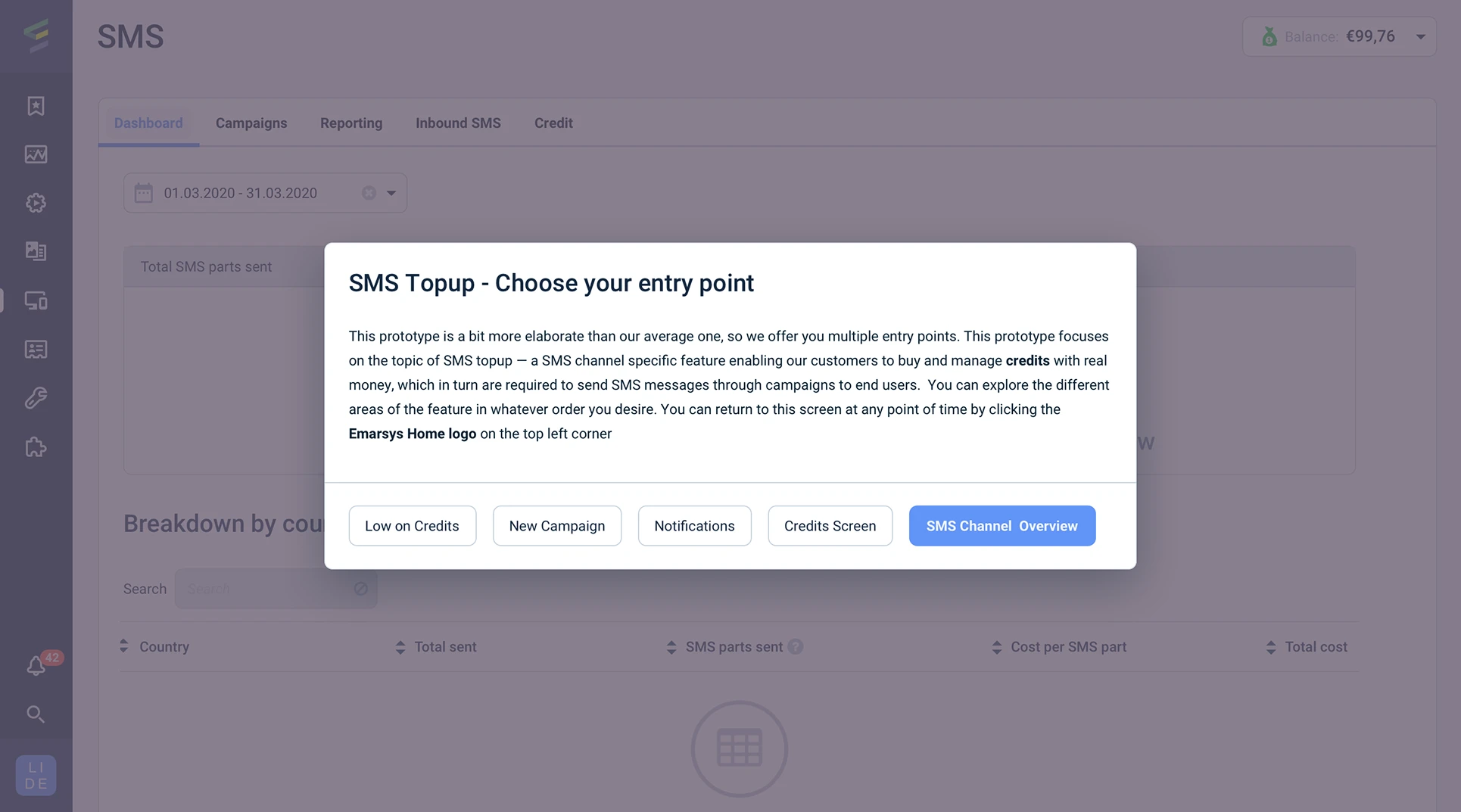
Task: Open the date range dropdown arrow
Action: (x=391, y=193)
